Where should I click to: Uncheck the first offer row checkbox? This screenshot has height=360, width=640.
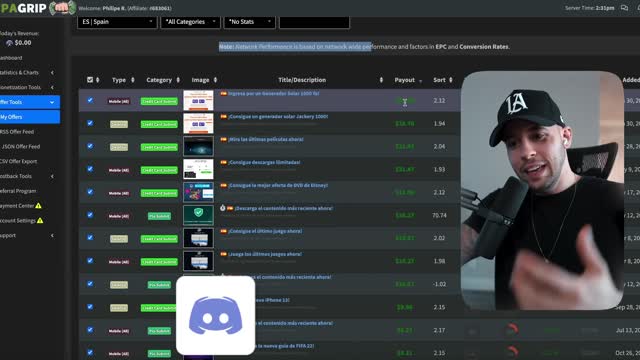click(x=90, y=100)
